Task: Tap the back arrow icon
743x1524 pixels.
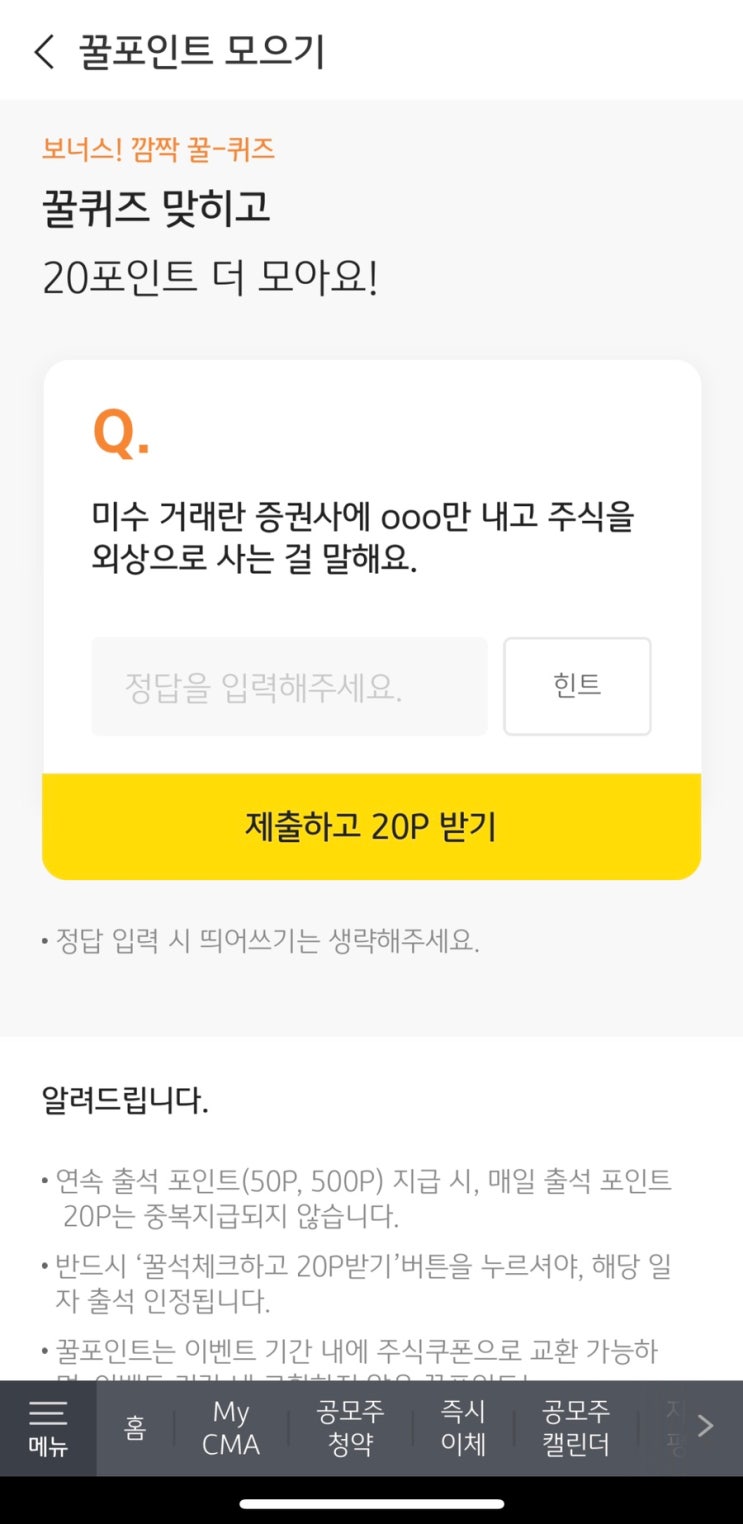Action: tap(43, 51)
